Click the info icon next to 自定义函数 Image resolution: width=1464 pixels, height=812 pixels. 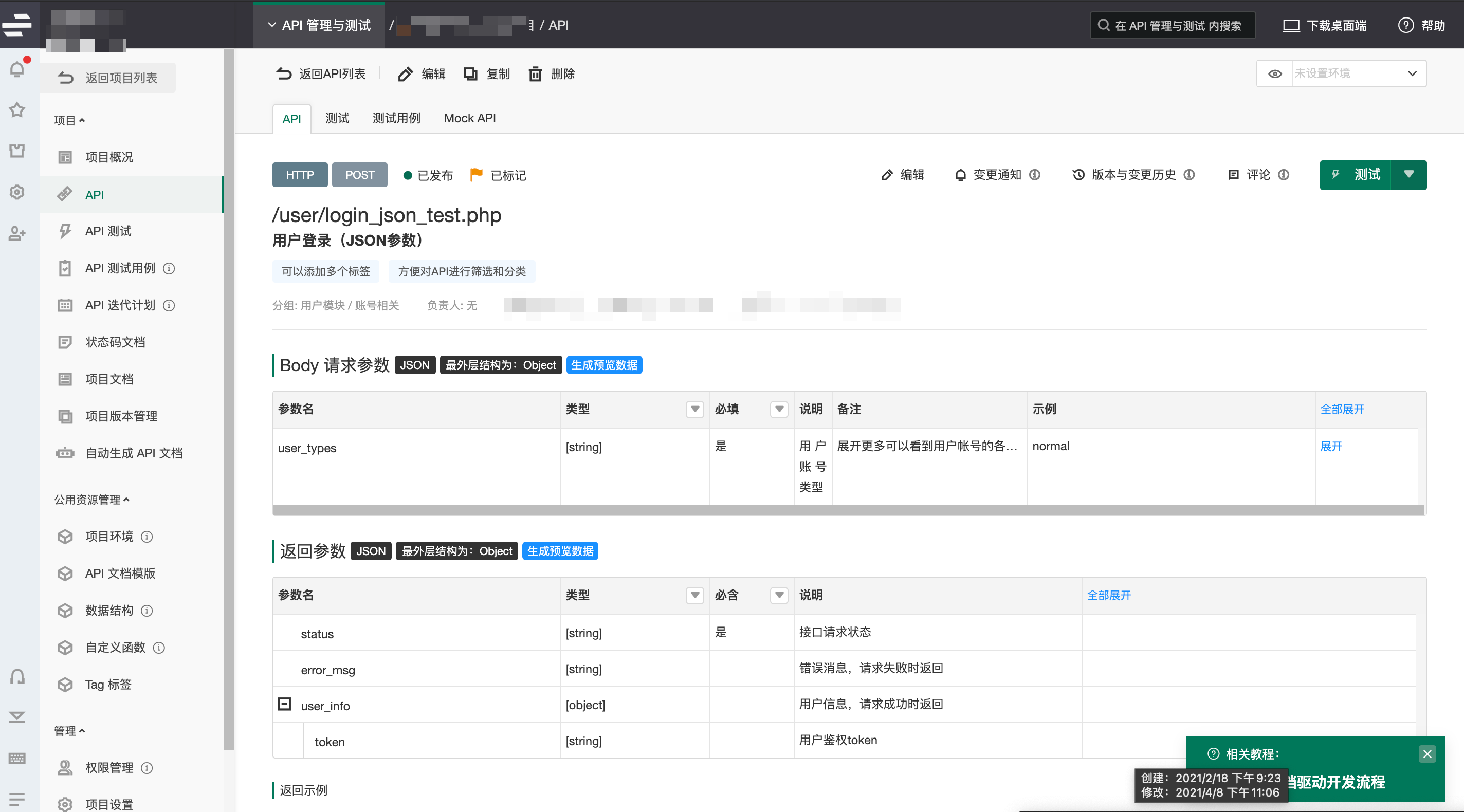point(159,647)
